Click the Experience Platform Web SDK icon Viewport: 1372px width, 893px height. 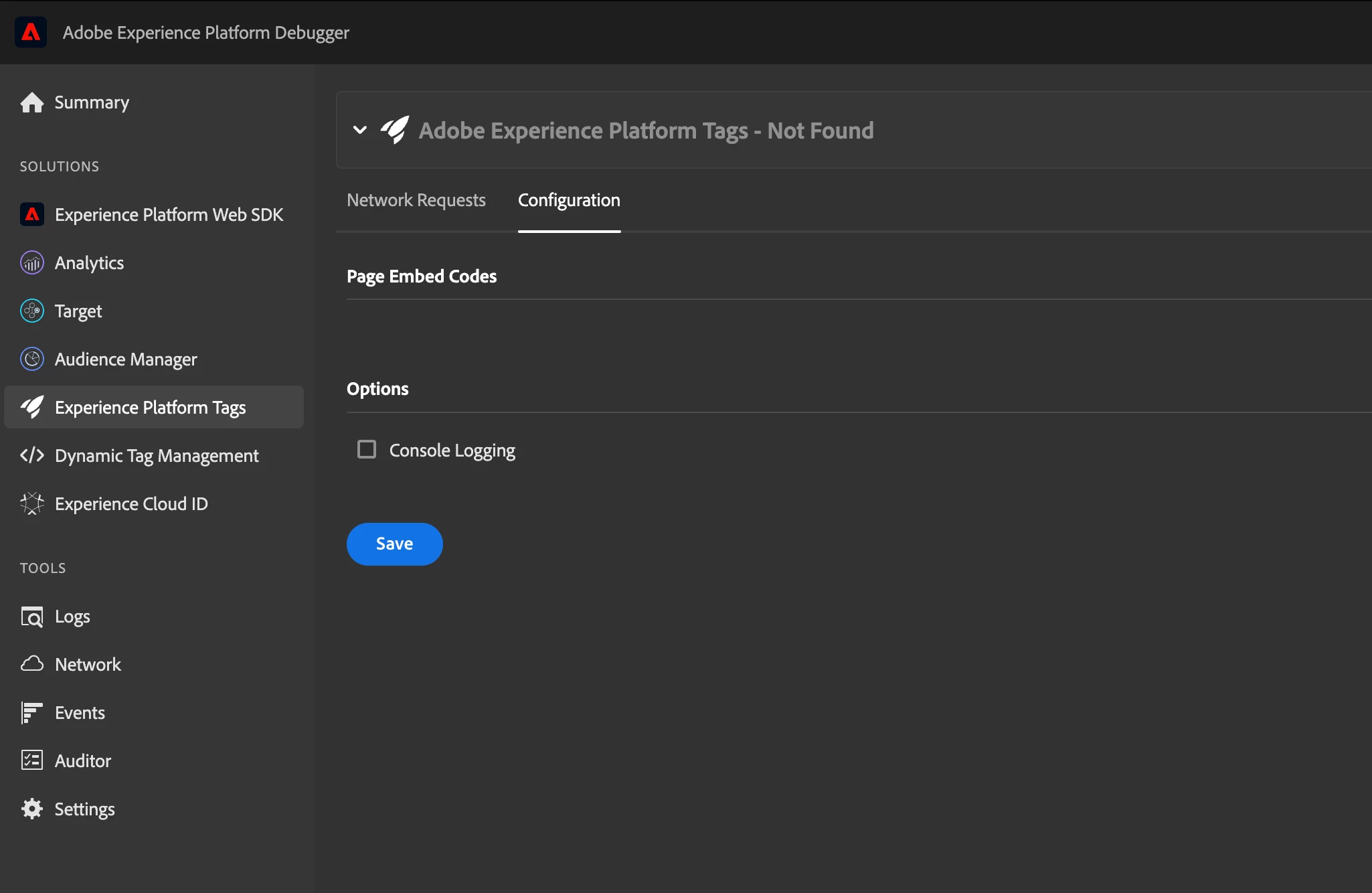coord(31,214)
